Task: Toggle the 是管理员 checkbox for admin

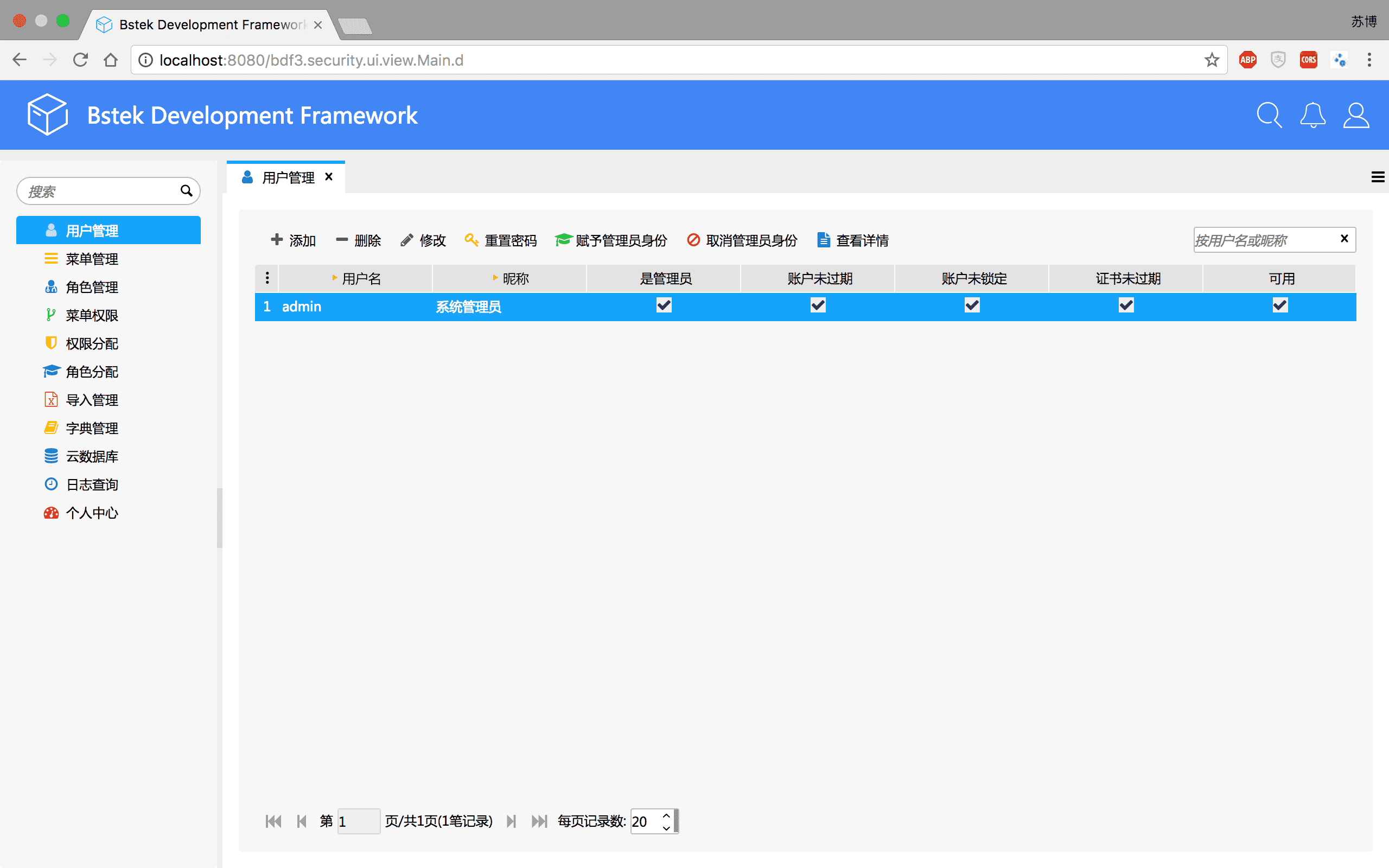Action: (664, 305)
